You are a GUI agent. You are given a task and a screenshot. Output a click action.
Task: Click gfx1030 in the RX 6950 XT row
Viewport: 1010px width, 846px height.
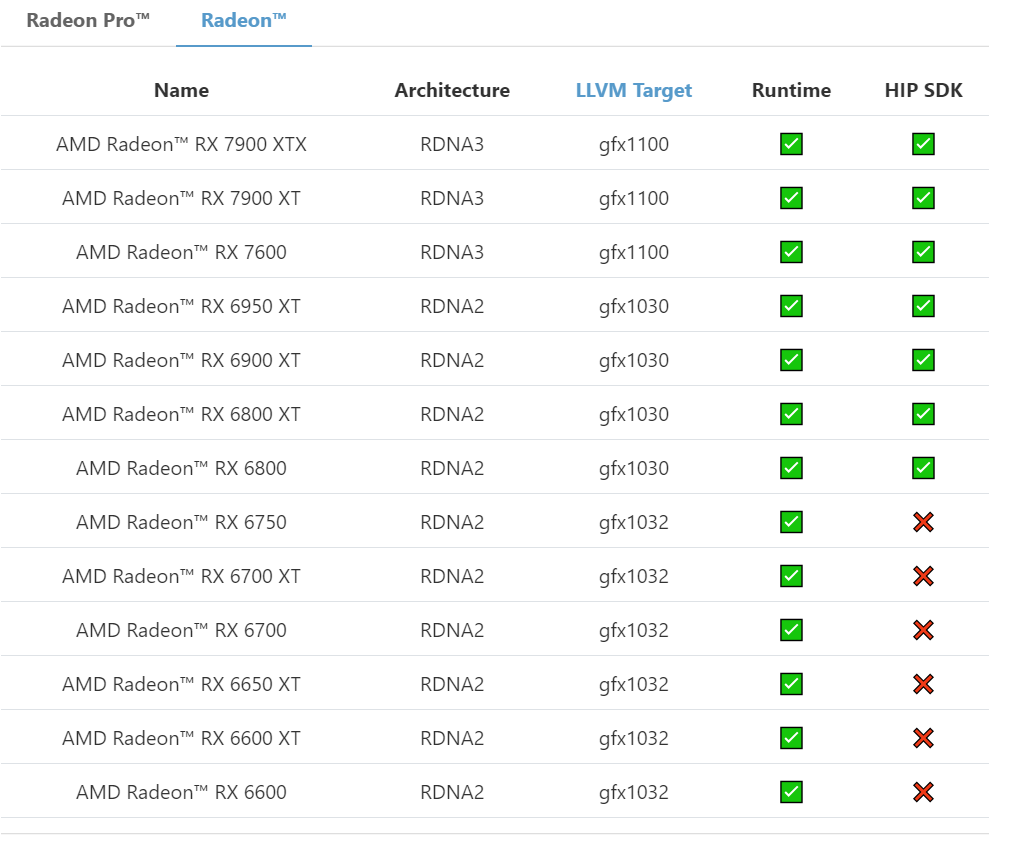click(x=634, y=307)
